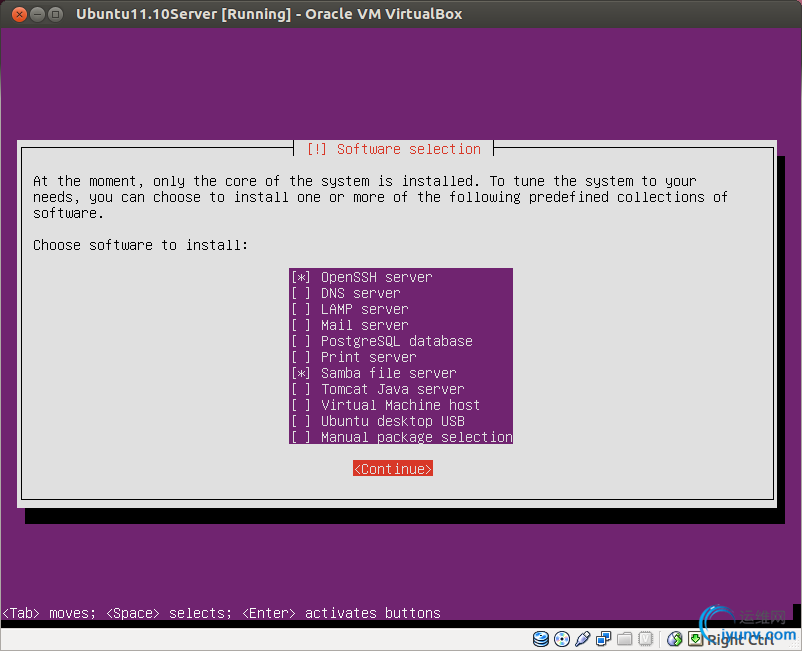Click the Tab moves Space selects help line
This screenshot has width=802, height=651.
point(221,613)
